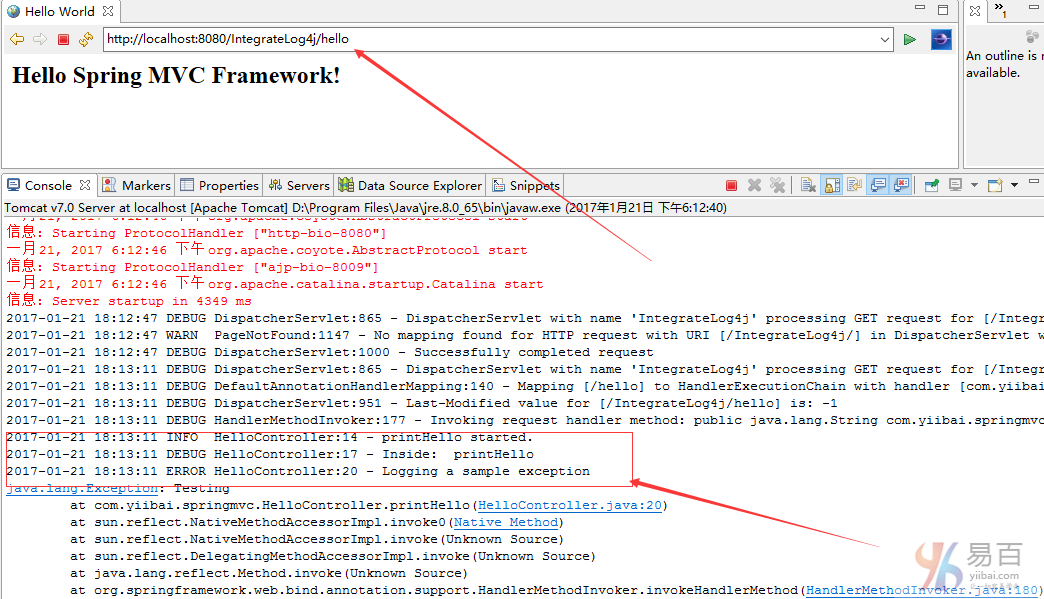Toggle show console on standard error change
The width and height of the screenshot is (1044, 599).
901,185
